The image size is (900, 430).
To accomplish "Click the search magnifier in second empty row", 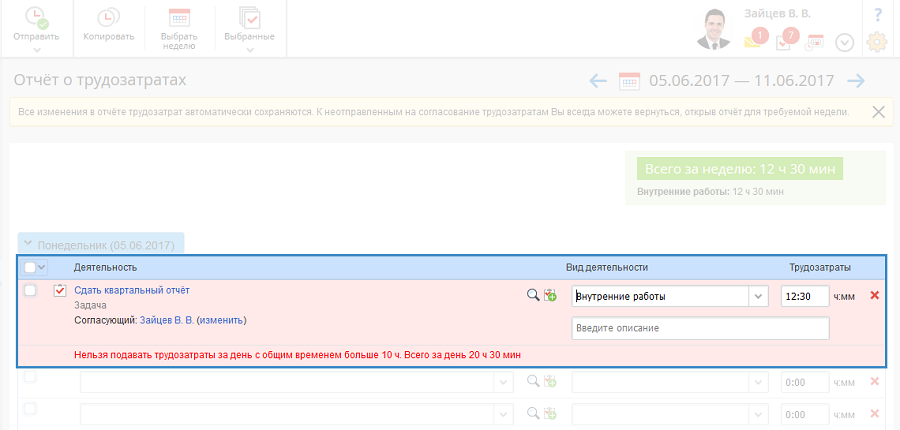I will (x=533, y=413).
